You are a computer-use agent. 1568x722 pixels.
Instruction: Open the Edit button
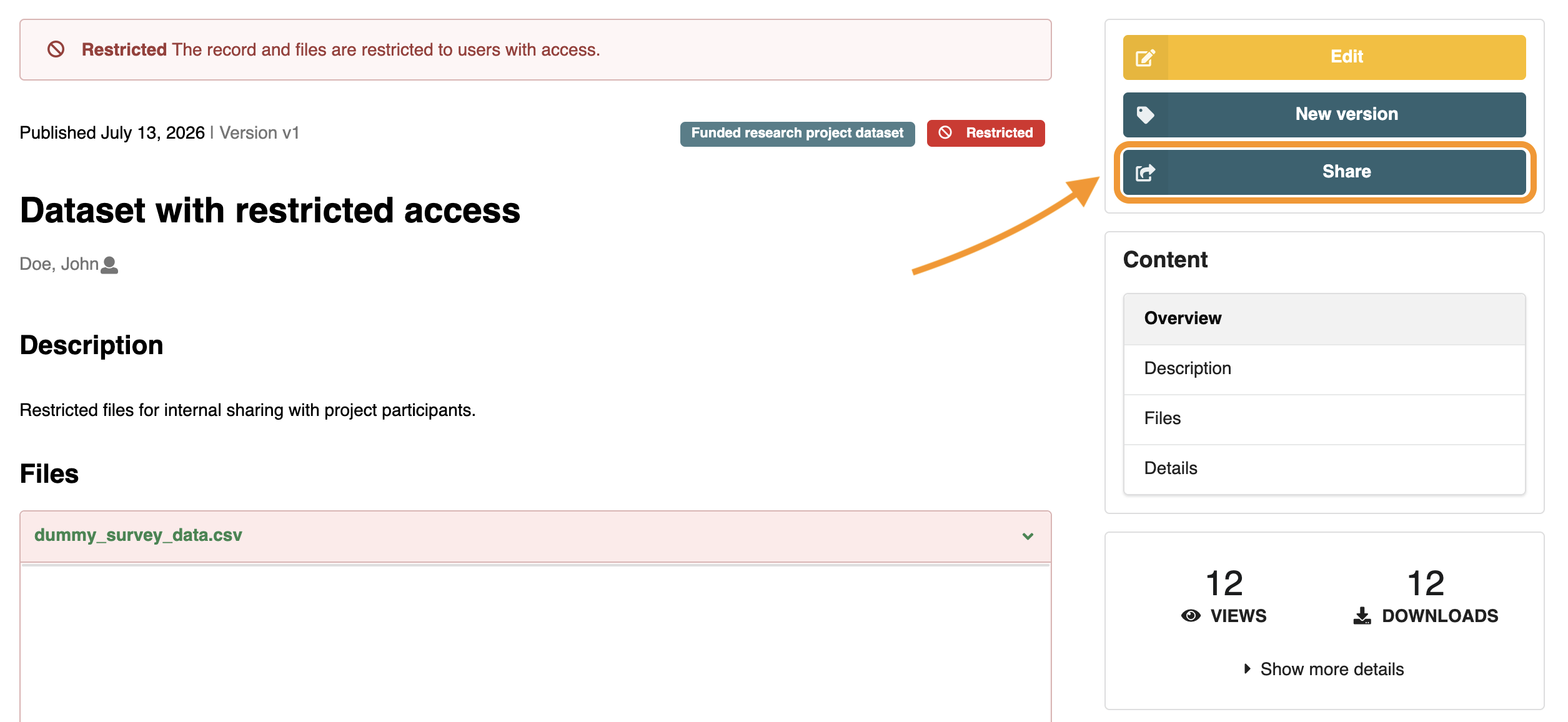click(1324, 57)
